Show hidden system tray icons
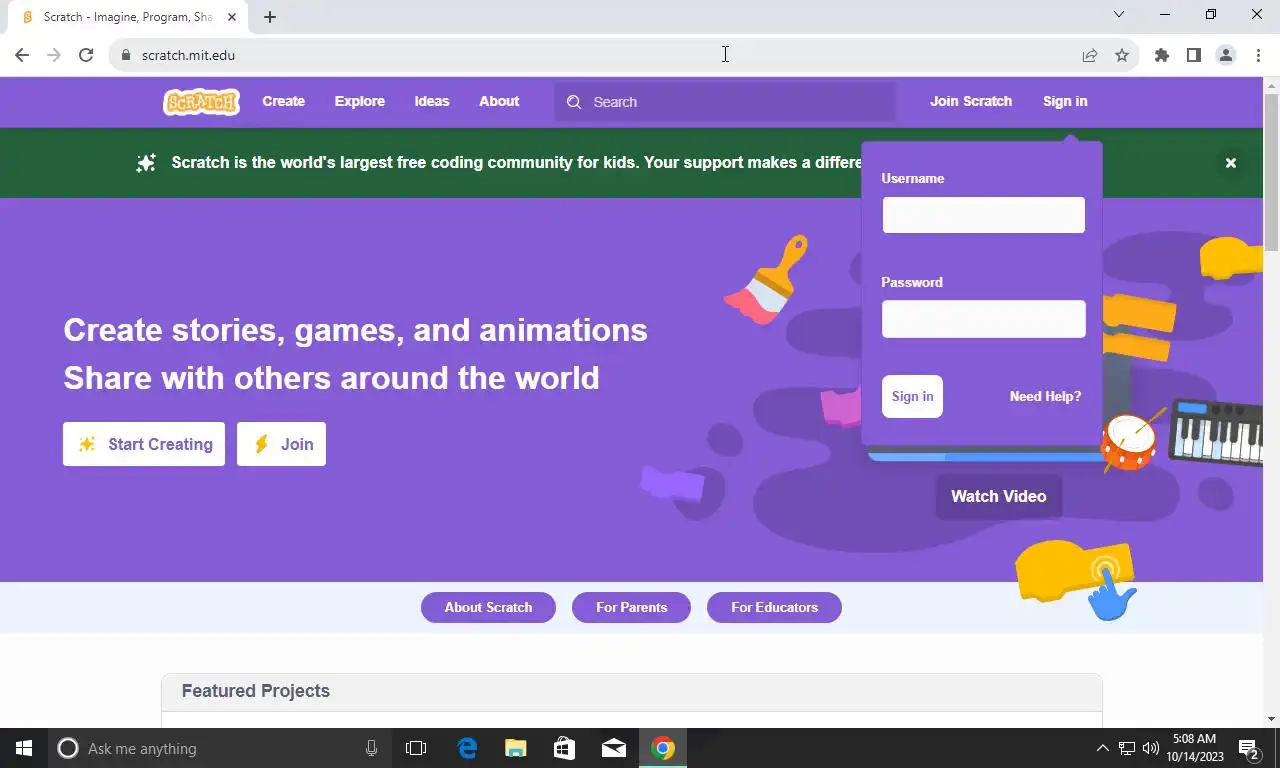 click(1103, 748)
